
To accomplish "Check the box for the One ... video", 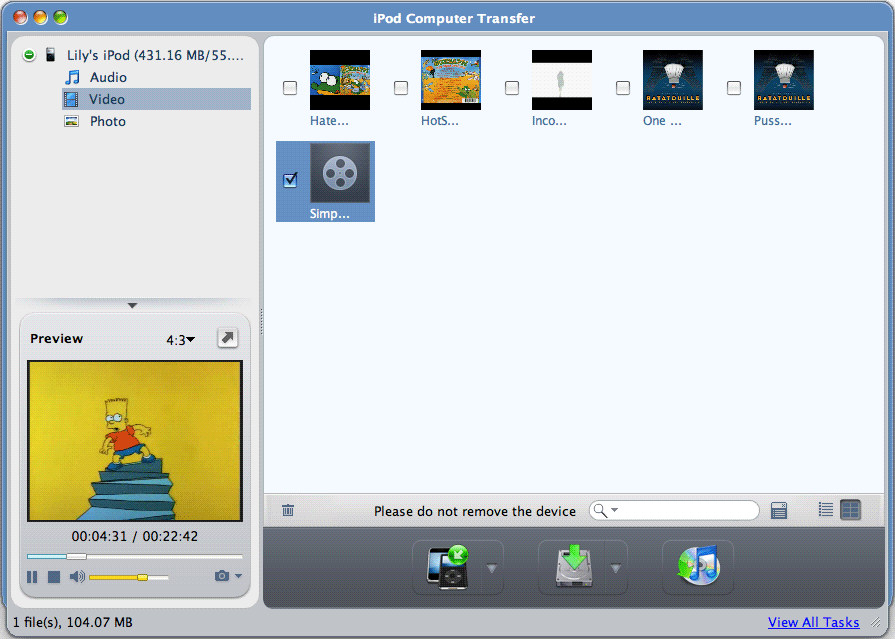I will click(623, 87).
